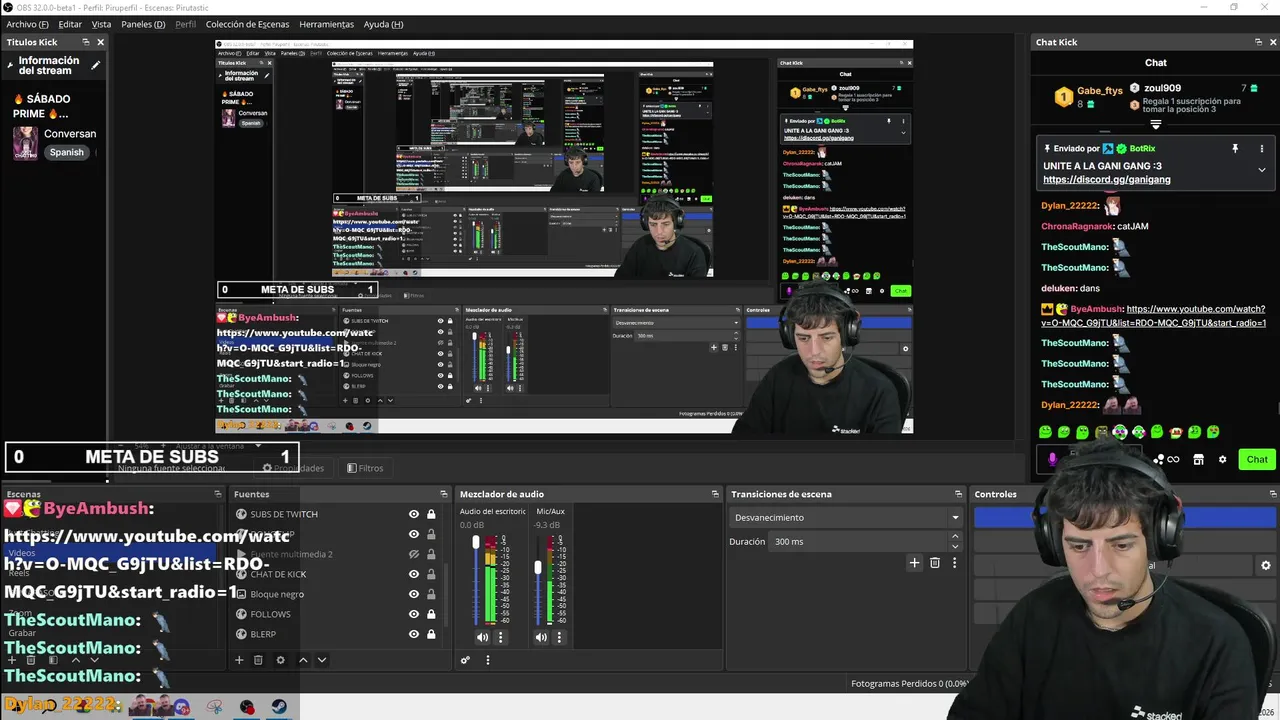The image size is (1280, 720).
Task: Add a scene transition with the plus icon
Action: click(914, 563)
